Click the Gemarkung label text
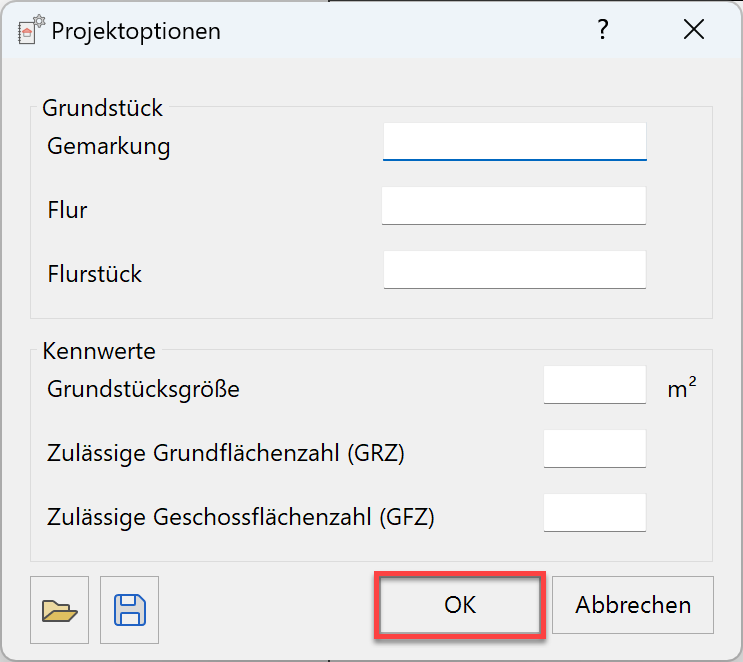This screenshot has height=662, width=743. 109,146
